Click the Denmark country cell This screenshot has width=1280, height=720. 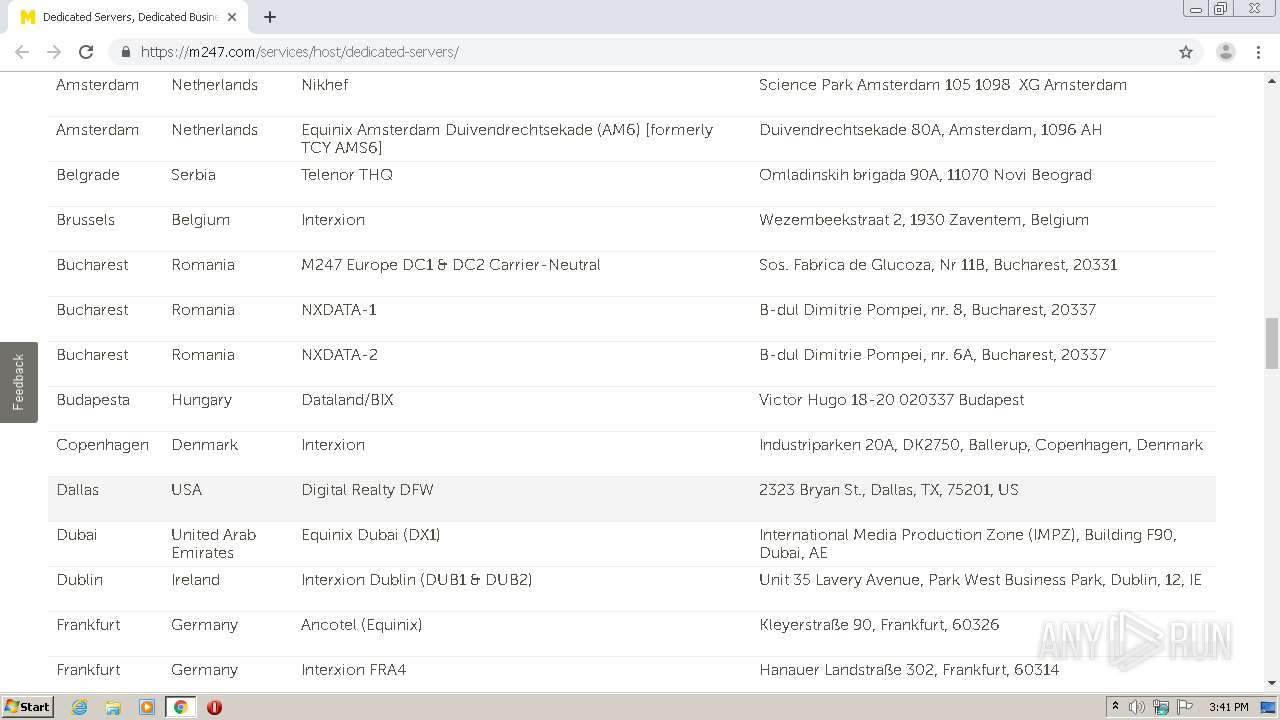click(204, 445)
